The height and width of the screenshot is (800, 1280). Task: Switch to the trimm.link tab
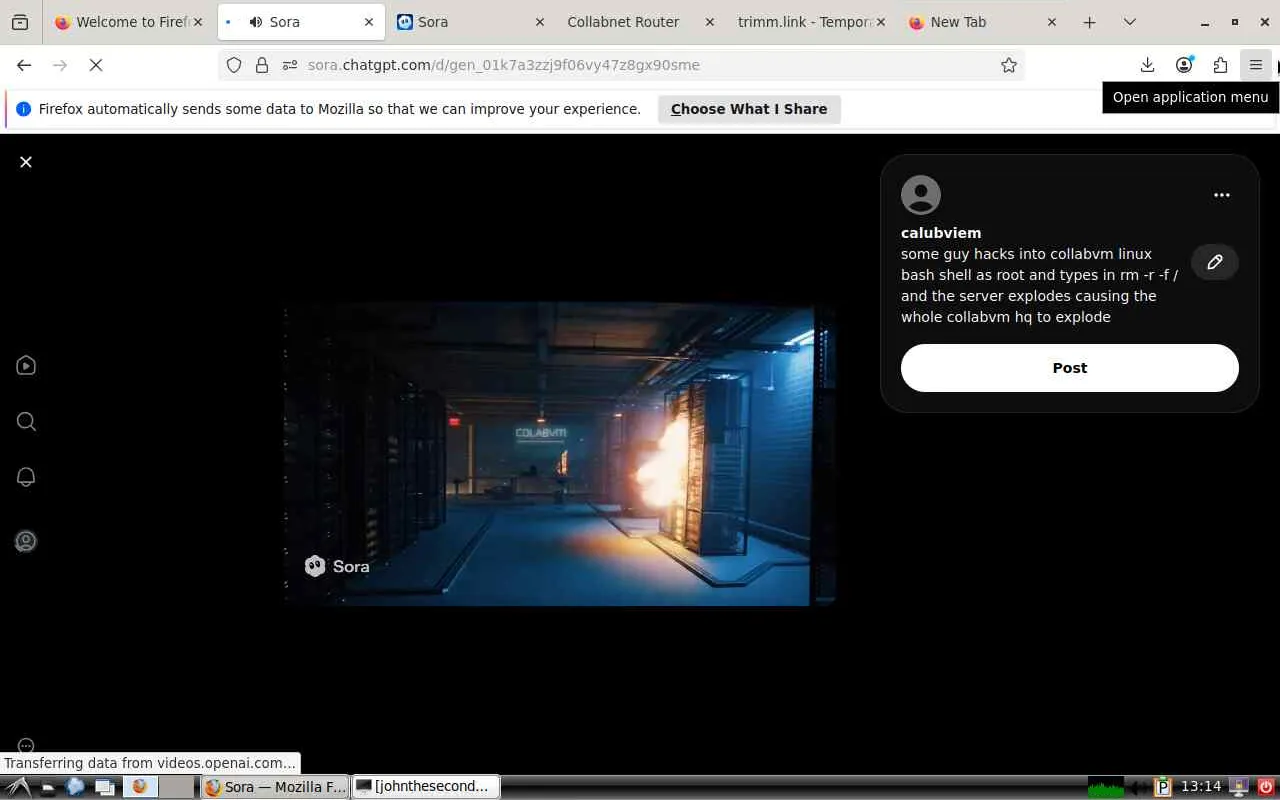(810, 22)
